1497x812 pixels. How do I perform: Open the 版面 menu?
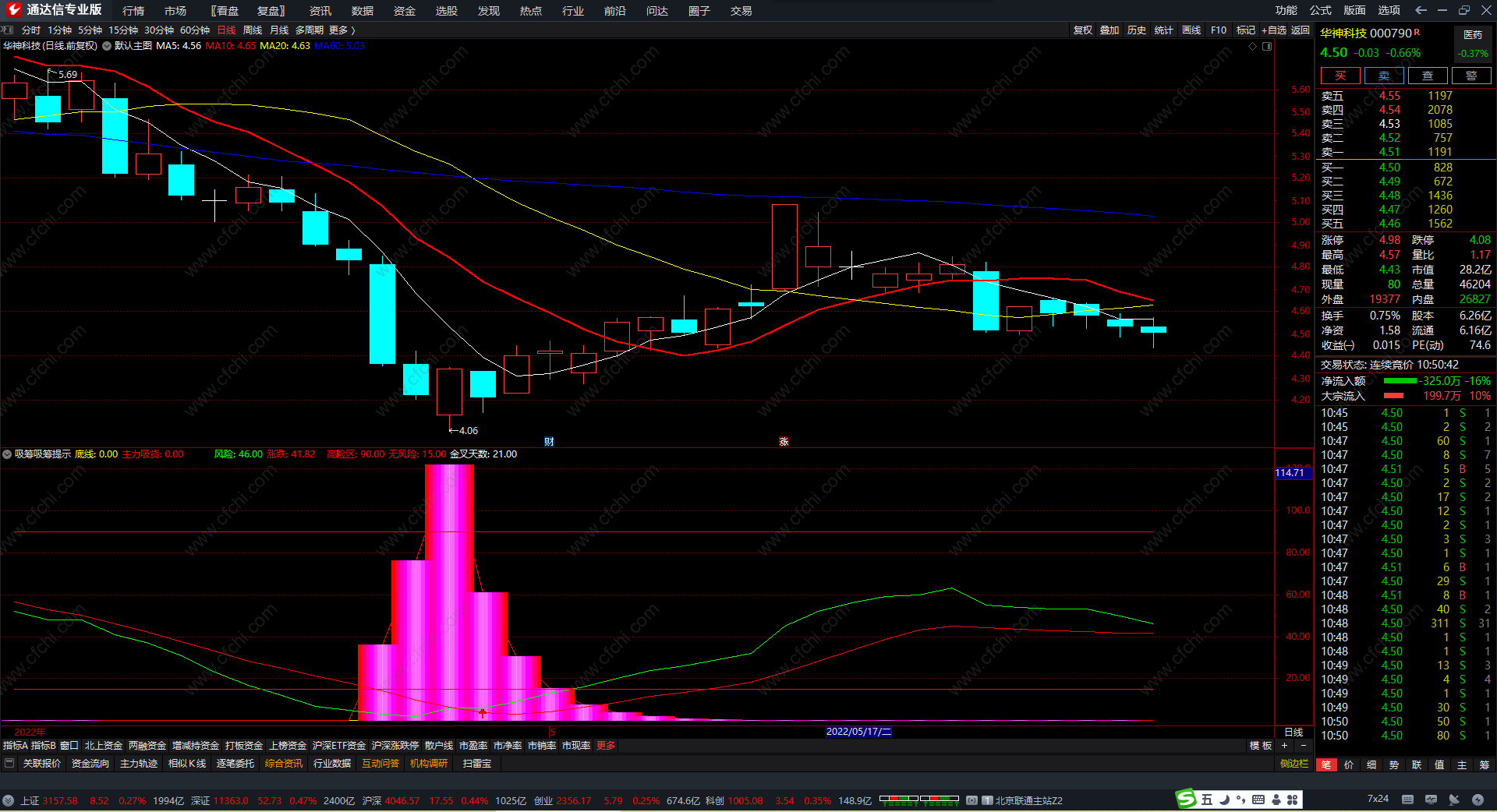coord(1355,10)
